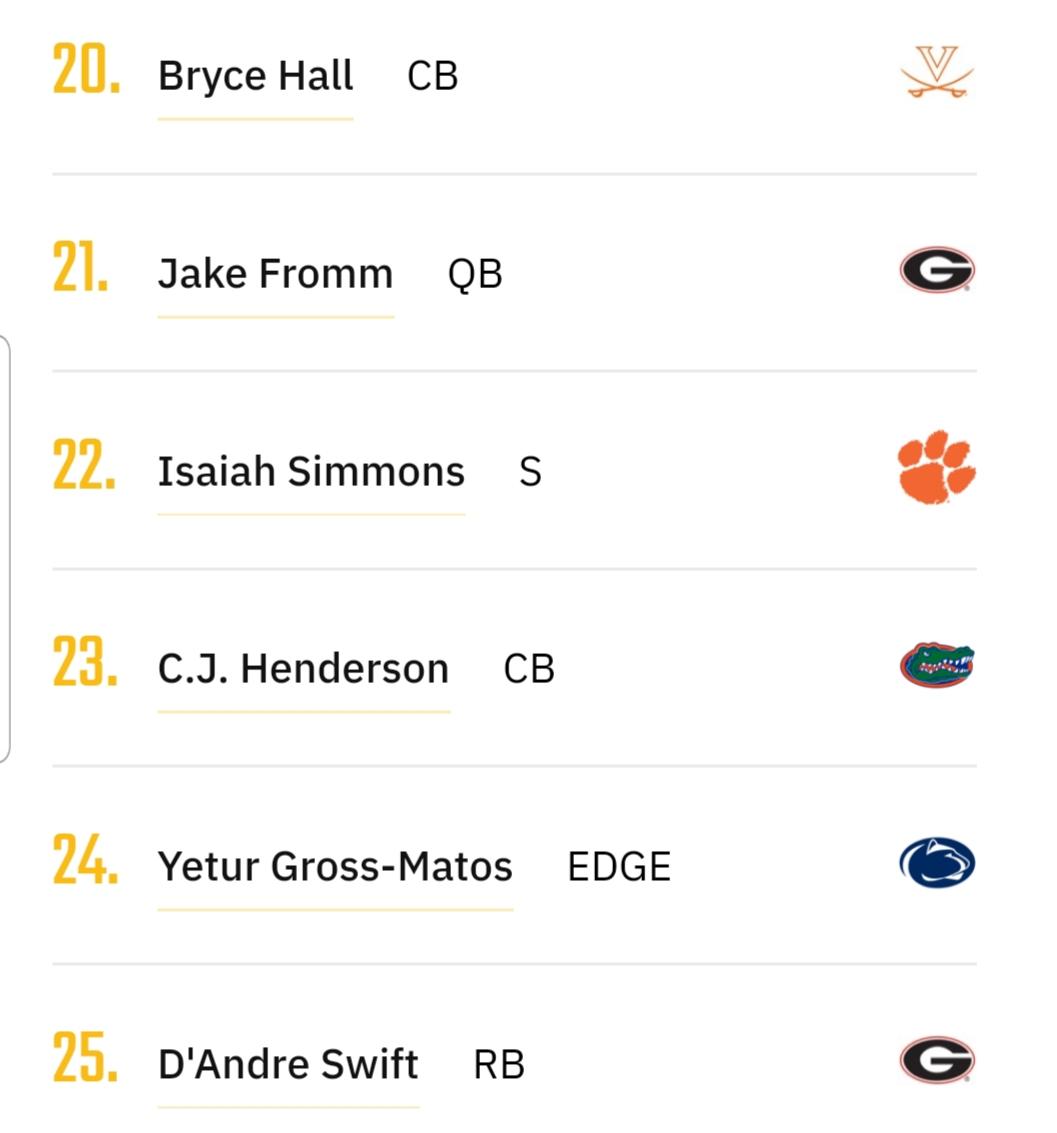The image size is (1057, 1133).
Task: Click the number 21 ranking
Action: (81, 267)
